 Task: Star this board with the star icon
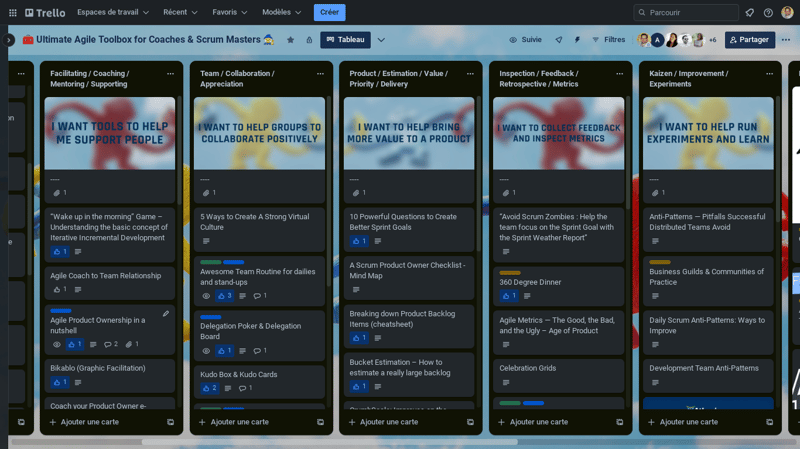tap(290, 40)
